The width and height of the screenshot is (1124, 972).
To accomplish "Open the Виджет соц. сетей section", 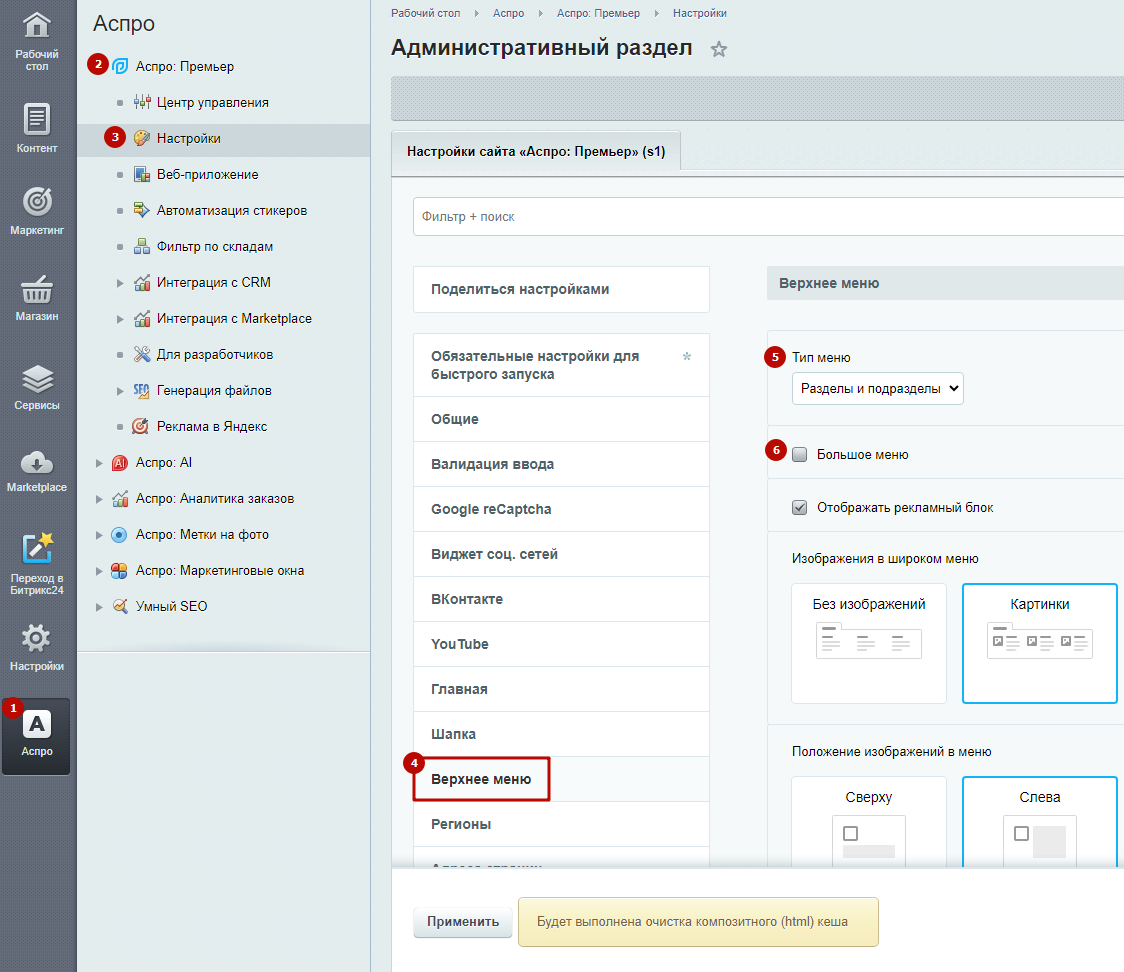I will (561, 554).
